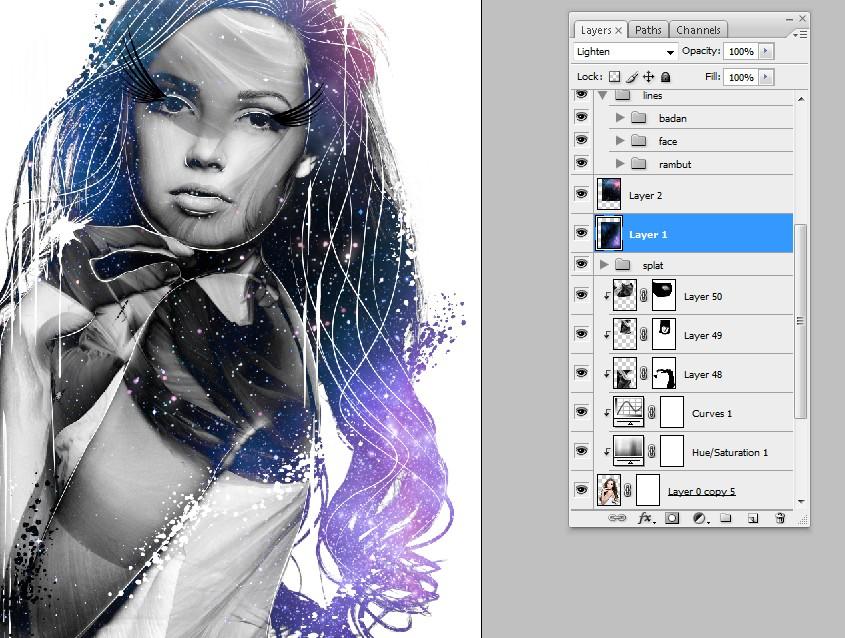Hide the lines group

581,95
